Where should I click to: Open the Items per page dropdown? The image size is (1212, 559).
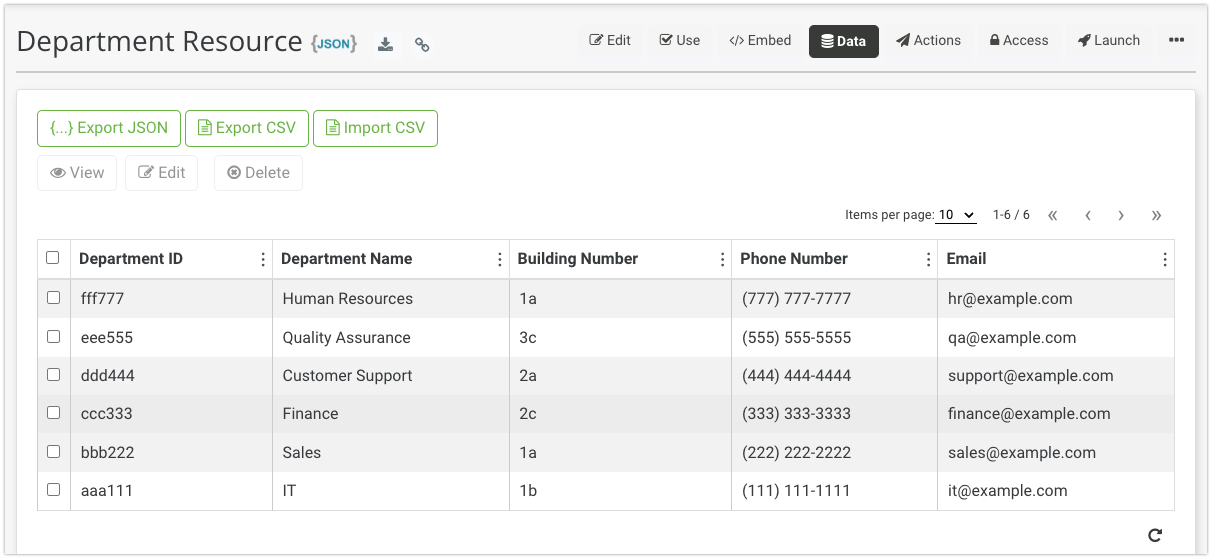point(956,215)
